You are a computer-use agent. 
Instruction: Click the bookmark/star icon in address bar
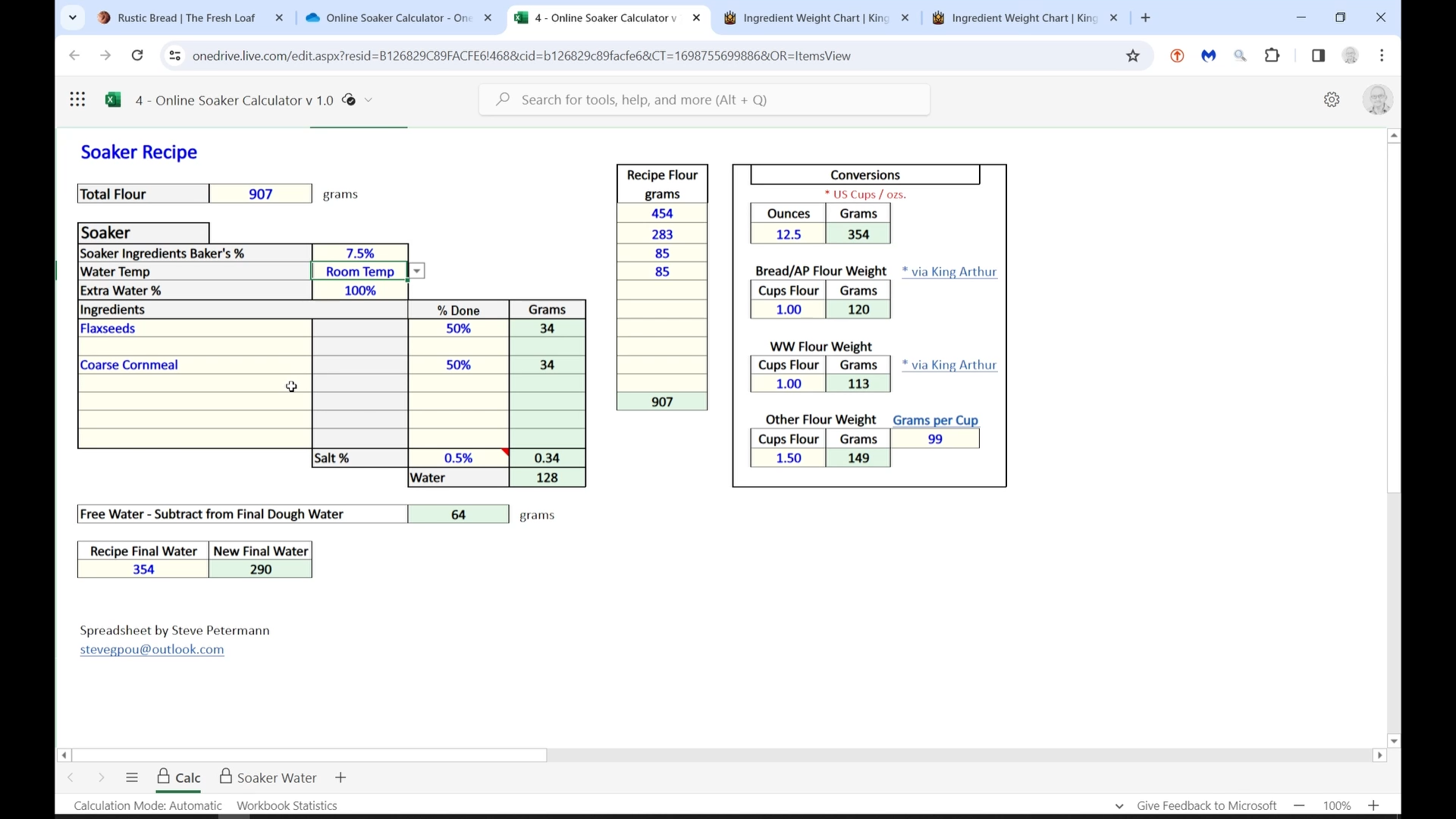tap(1132, 55)
